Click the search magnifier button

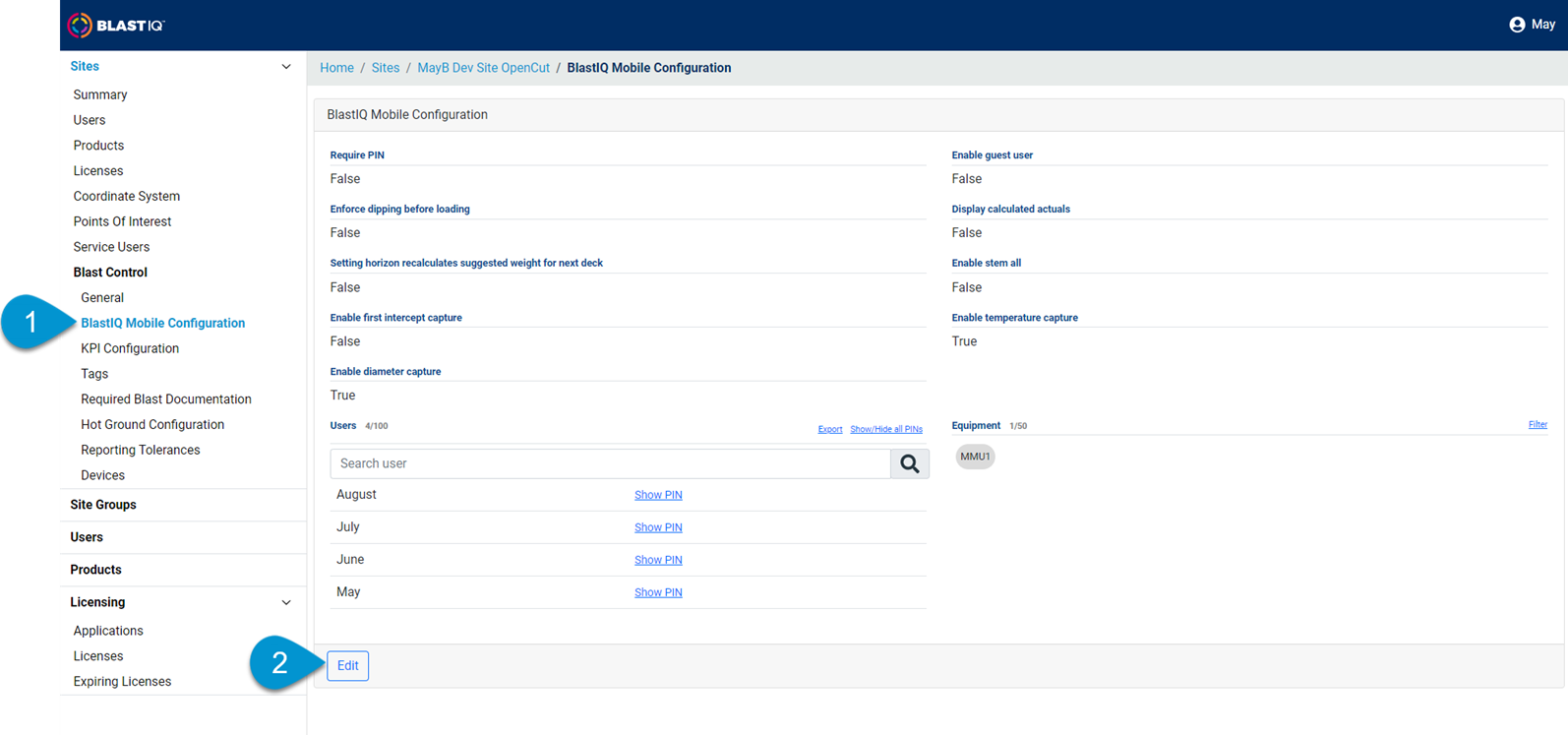(910, 463)
